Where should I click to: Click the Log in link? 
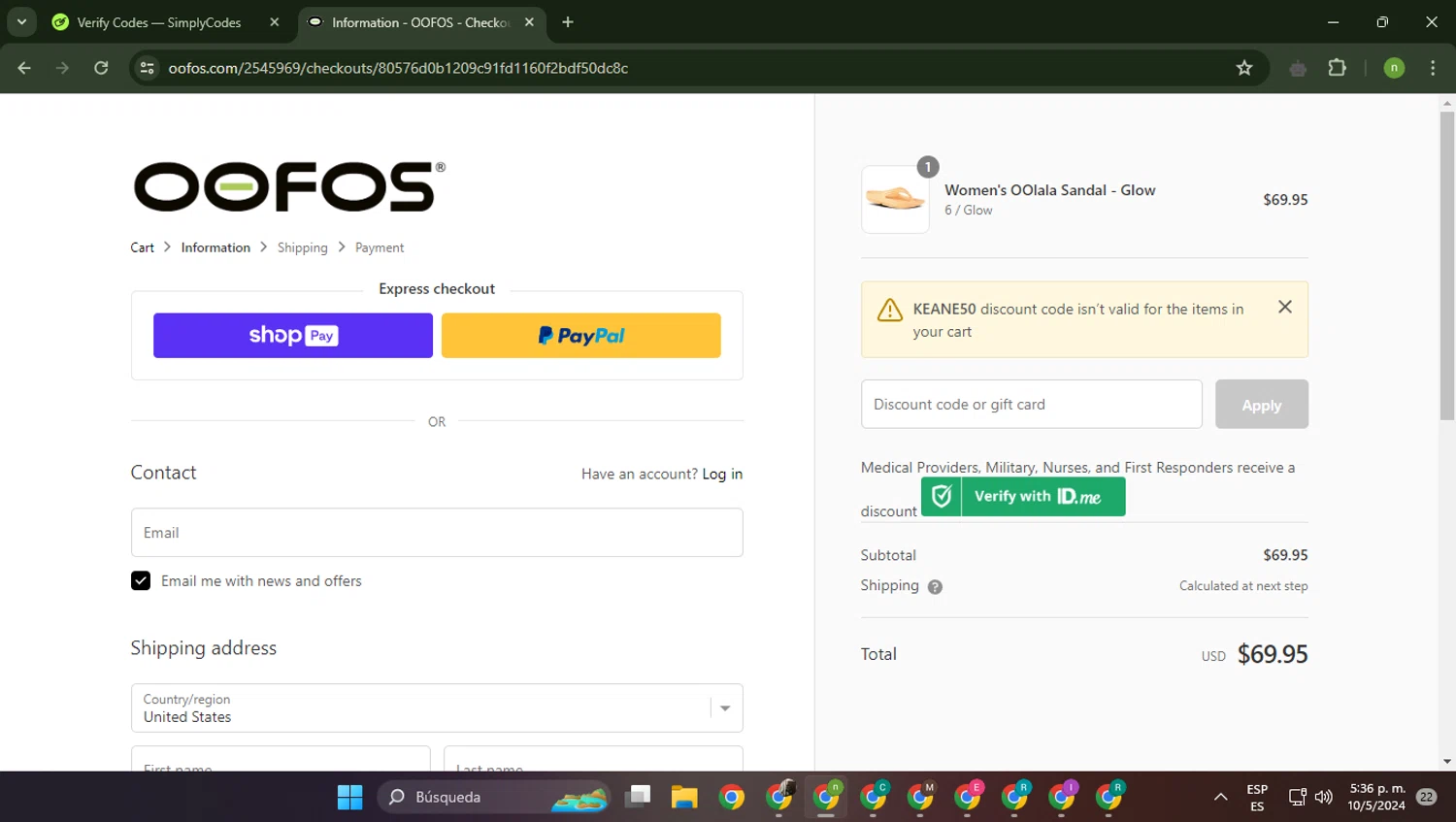[722, 474]
